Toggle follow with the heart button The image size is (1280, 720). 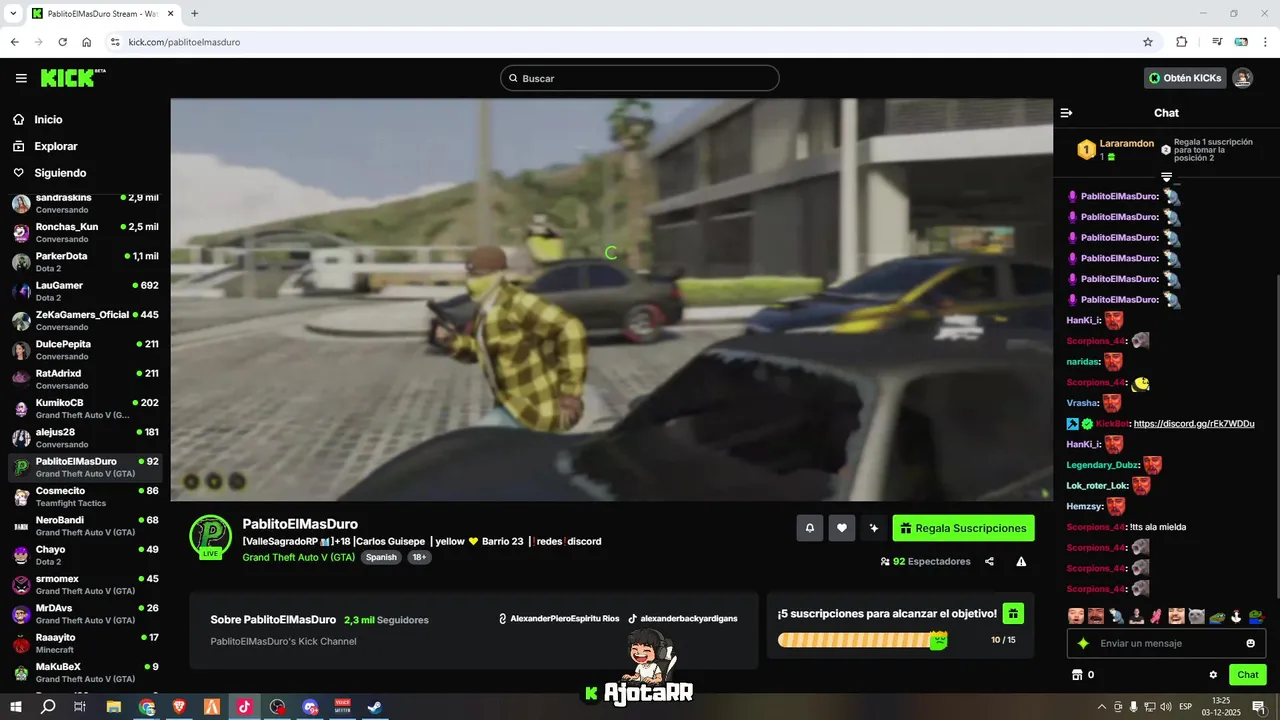tap(842, 528)
